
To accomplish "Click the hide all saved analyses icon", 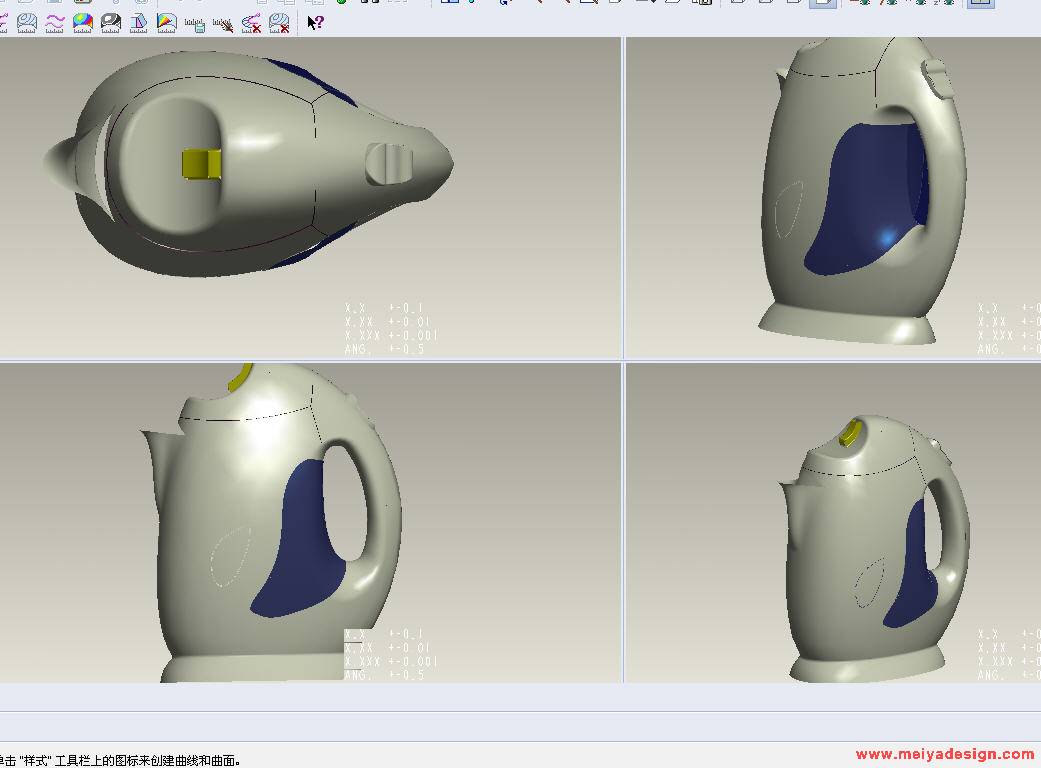I will tap(222, 25).
